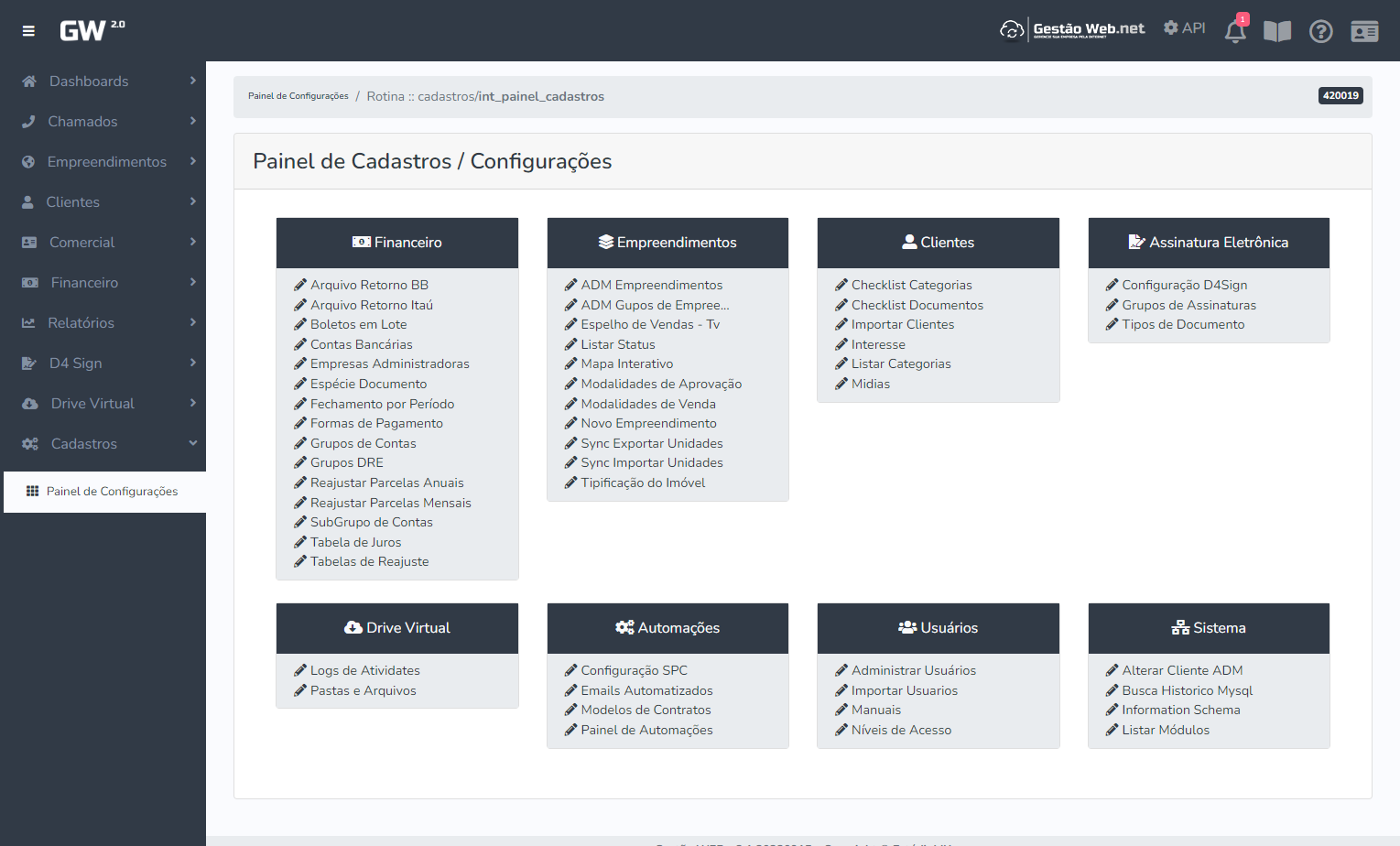Screen dimensions: 1400x846
Task: Click the 420019 badge
Action: coord(1340,96)
